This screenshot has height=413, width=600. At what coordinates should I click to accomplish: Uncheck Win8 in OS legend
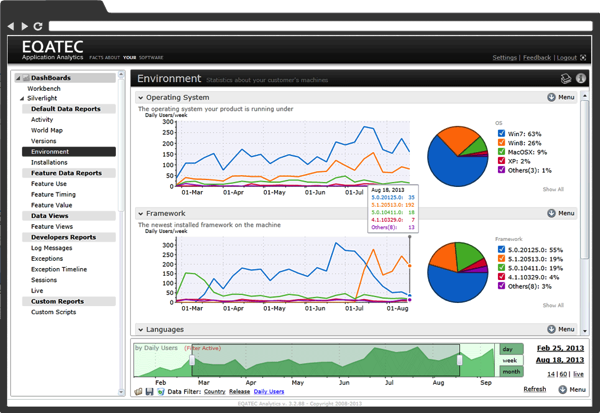(501, 142)
